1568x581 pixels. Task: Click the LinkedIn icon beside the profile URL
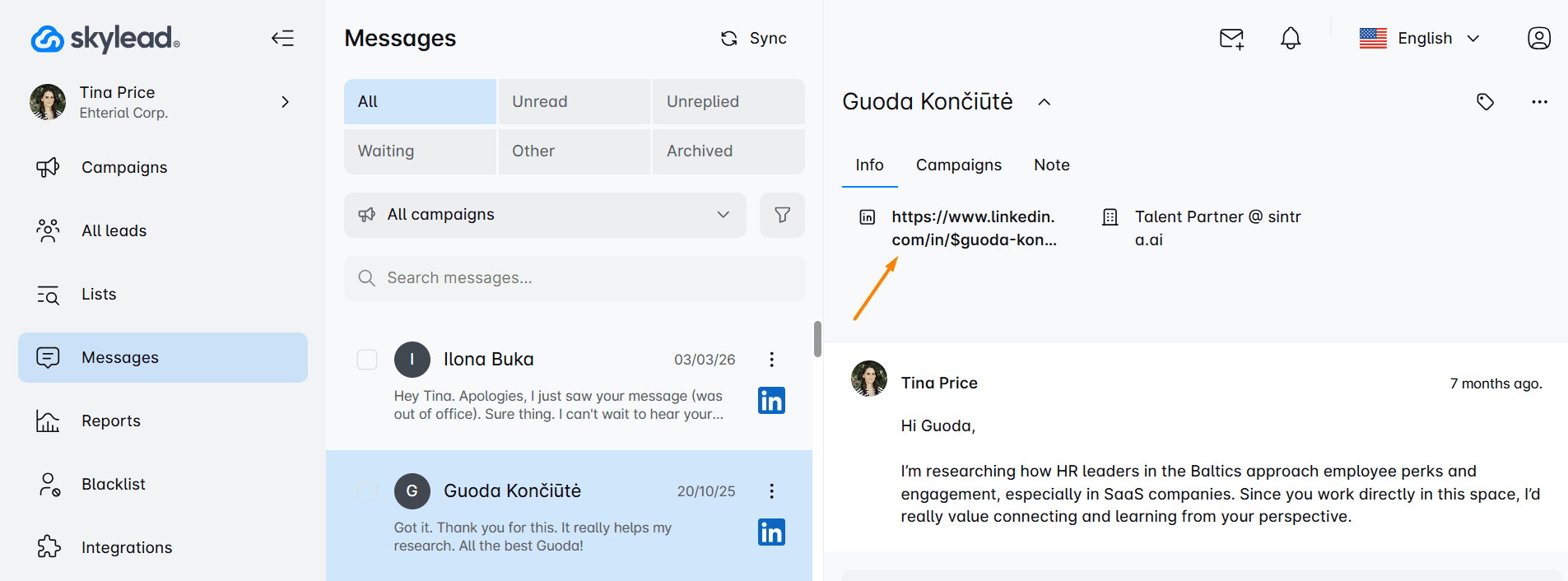click(x=868, y=217)
